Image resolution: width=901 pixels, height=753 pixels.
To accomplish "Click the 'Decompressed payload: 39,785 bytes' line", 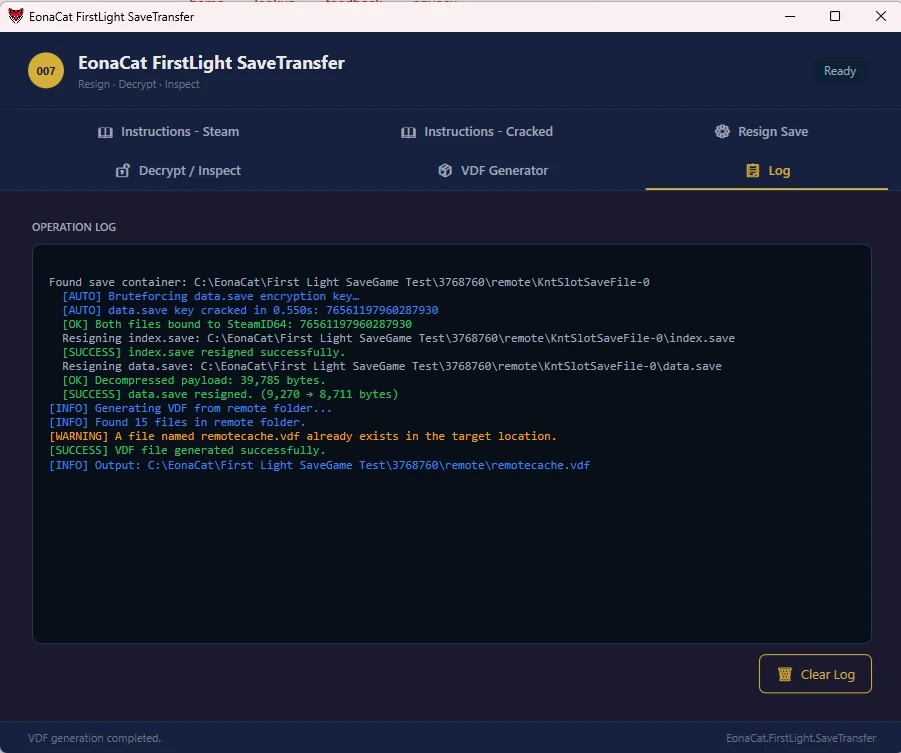I will [x=194, y=380].
